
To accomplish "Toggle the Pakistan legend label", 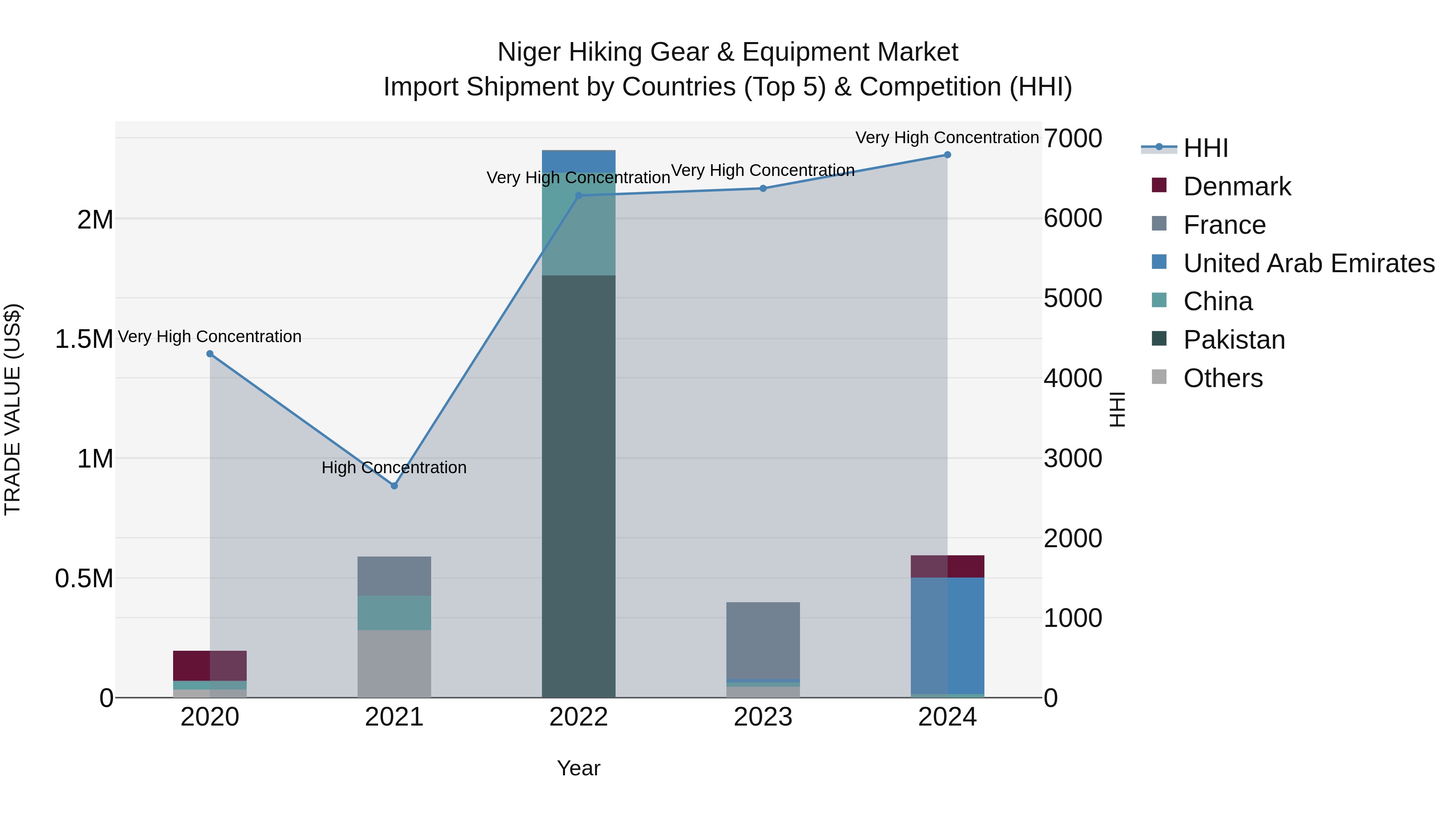I will click(x=1234, y=340).
